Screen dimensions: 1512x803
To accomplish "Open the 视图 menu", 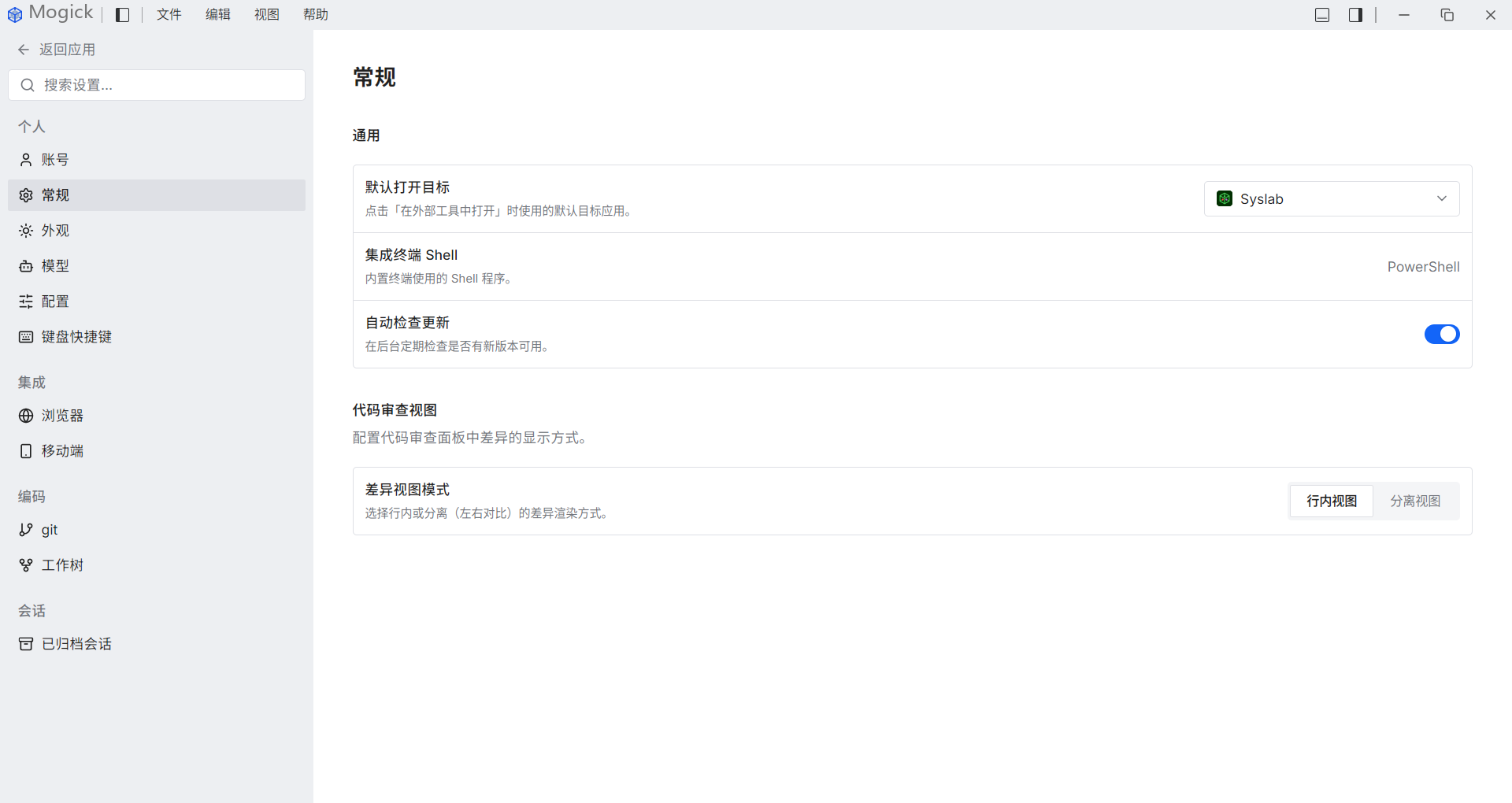I will pos(267,15).
